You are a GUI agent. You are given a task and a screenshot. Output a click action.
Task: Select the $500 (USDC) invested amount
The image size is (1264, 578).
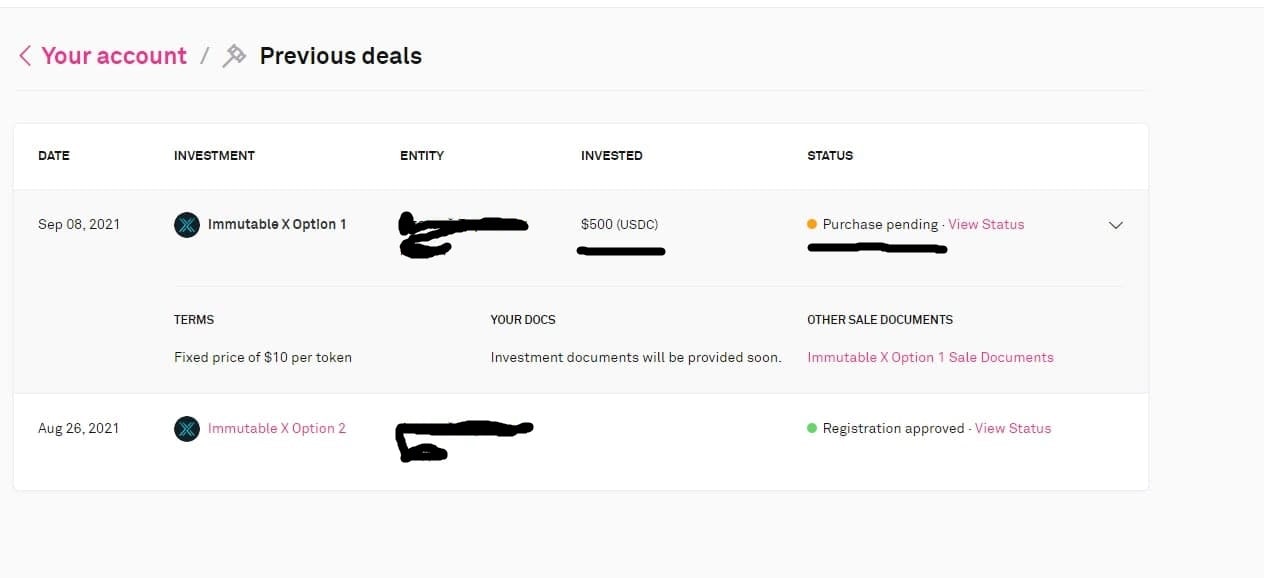coord(620,224)
